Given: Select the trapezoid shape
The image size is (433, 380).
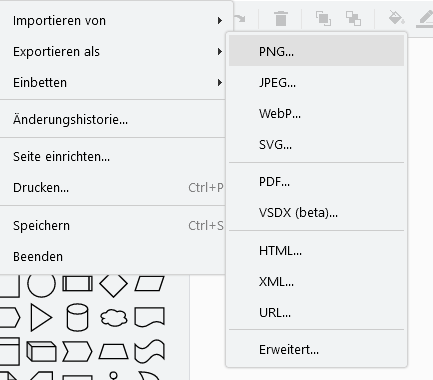Looking at the screenshot, I should 114,352.
